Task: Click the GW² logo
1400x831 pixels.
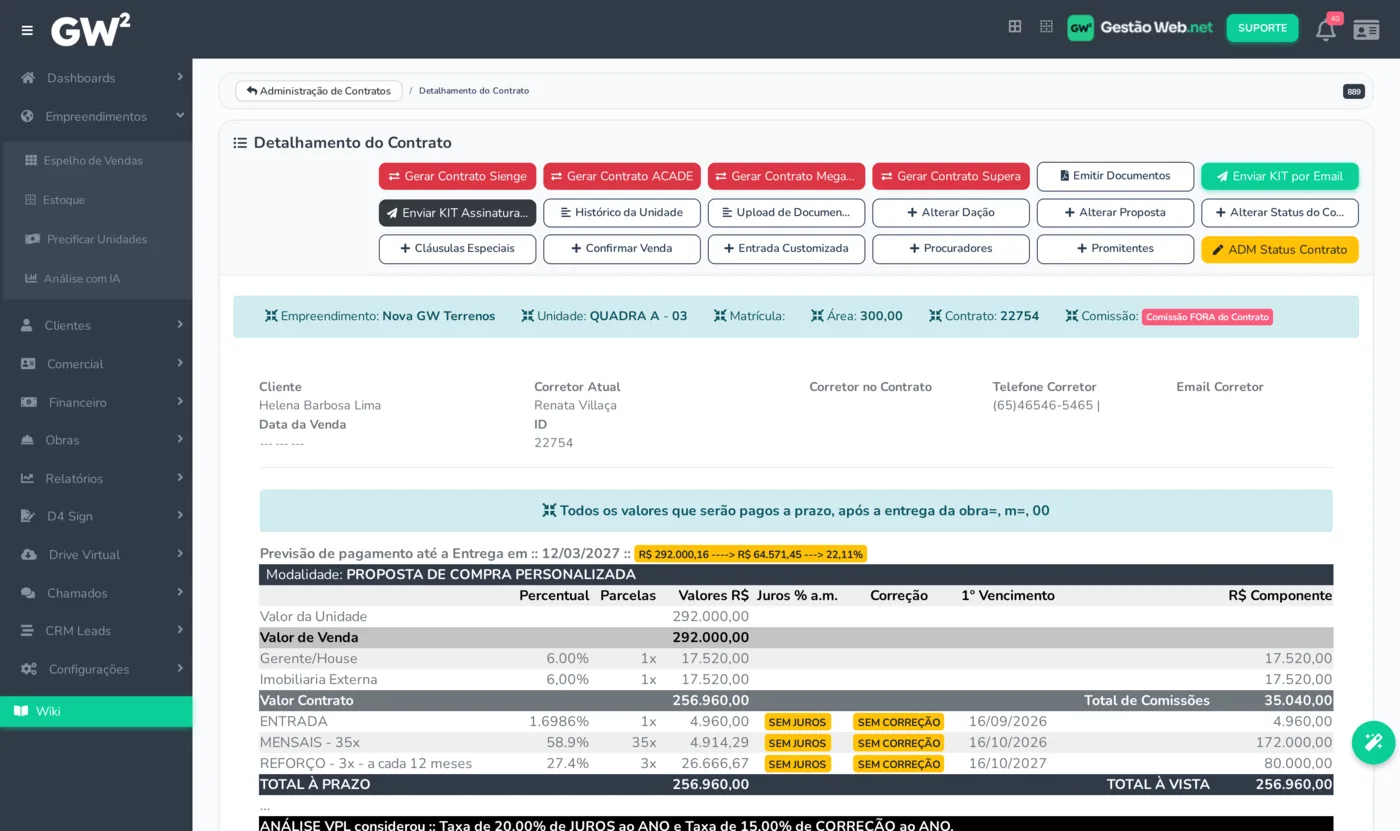Action: (x=91, y=30)
